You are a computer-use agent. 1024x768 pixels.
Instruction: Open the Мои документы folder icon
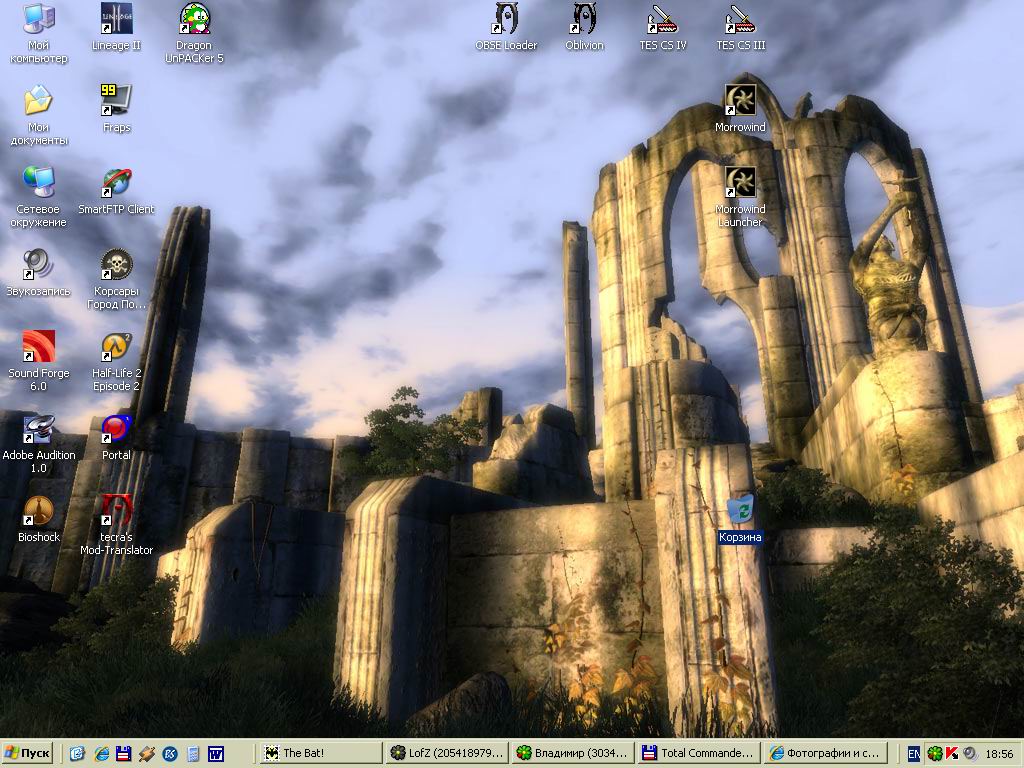point(39,115)
